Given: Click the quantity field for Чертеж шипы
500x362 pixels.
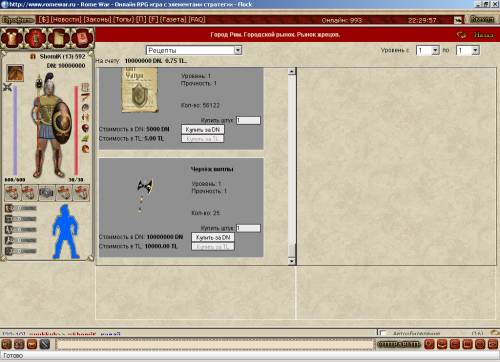Looking at the screenshot, I should pos(248,228).
